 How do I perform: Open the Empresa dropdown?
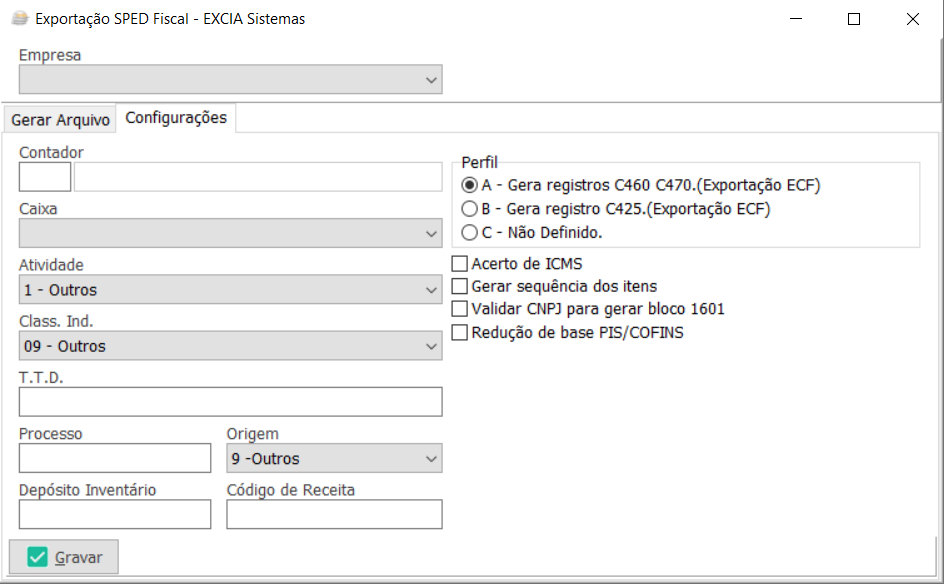[230, 80]
